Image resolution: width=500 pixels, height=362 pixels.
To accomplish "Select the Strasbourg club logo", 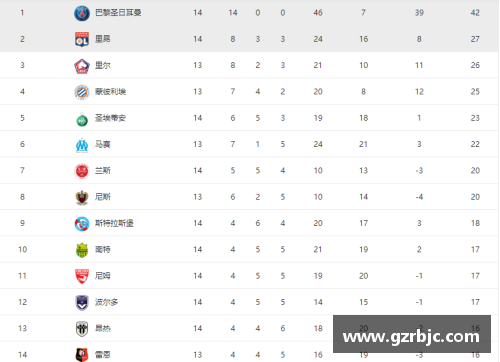I will click(82, 224).
